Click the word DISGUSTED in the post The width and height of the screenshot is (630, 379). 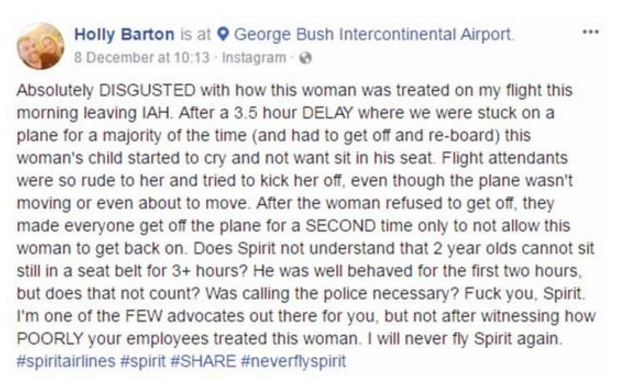(x=147, y=90)
